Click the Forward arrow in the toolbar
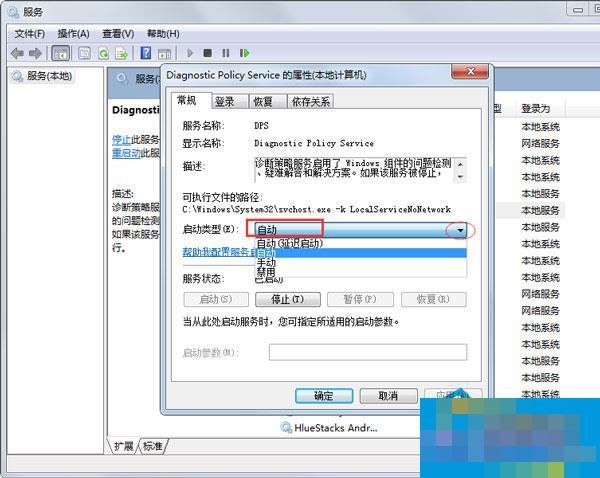The width and height of the screenshot is (600, 478). (35, 53)
